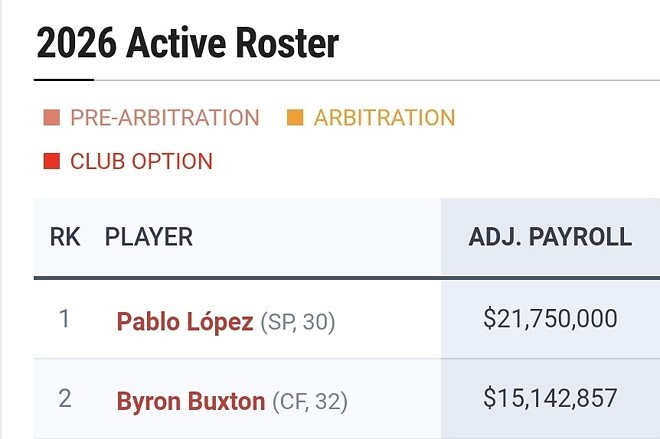Sort by the ADJ. PAYROLL column header
This screenshot has width=660, height=439.
[550, 237]
